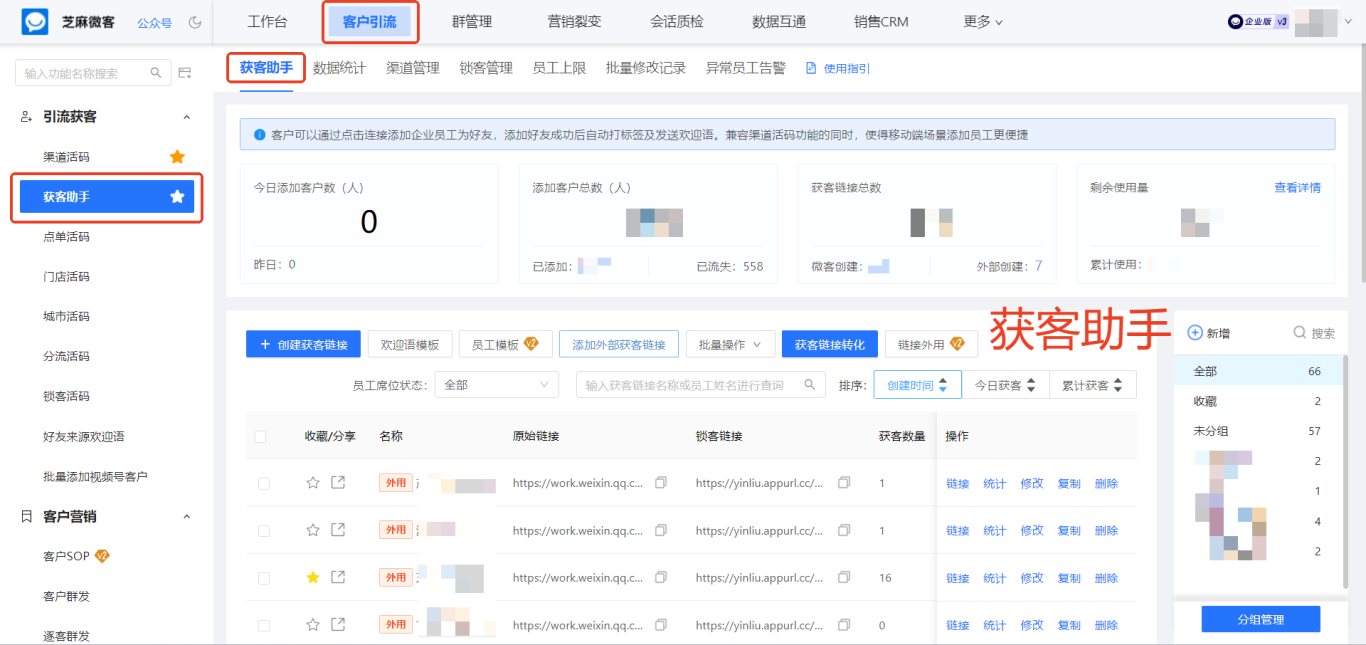Click the 使用指引 document icon

pos(811,69)
